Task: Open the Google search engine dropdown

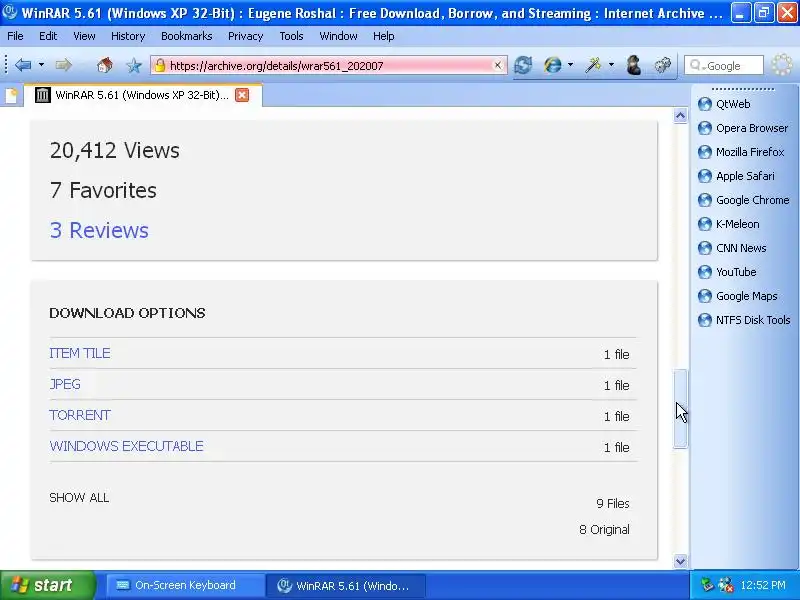Action: (x=697, y=66)
